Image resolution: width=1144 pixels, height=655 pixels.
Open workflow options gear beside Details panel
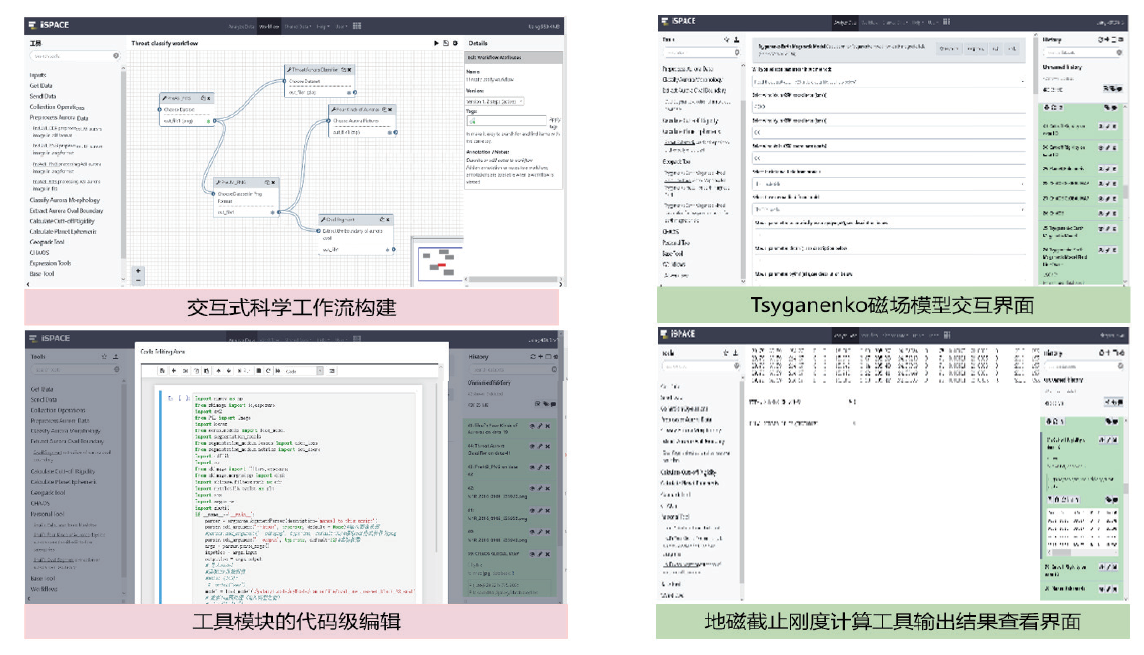click(455, 43)
